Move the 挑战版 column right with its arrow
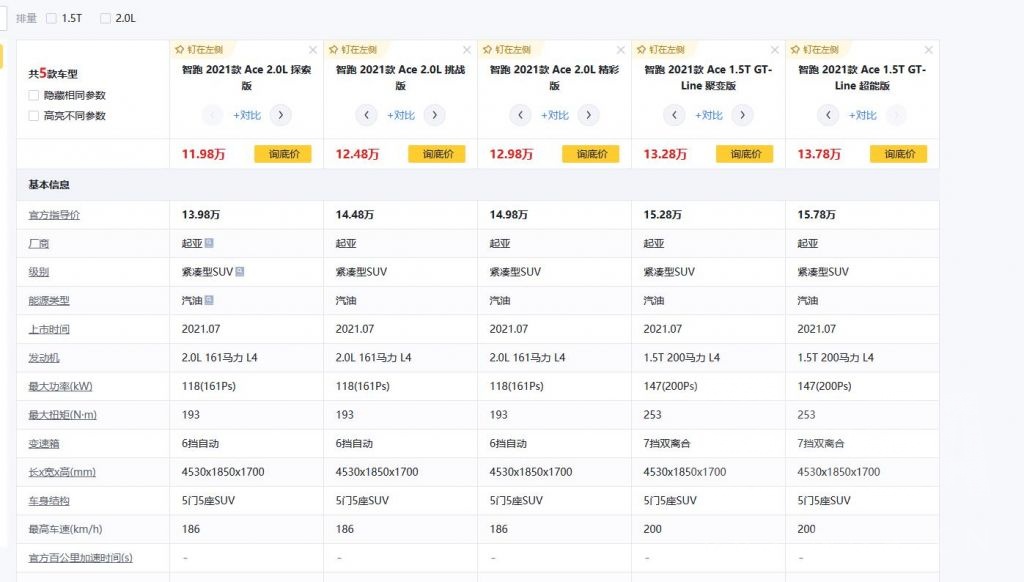The width and height of the screenshot is (1024, 582). pyautogui.click(x=434, y=115)
